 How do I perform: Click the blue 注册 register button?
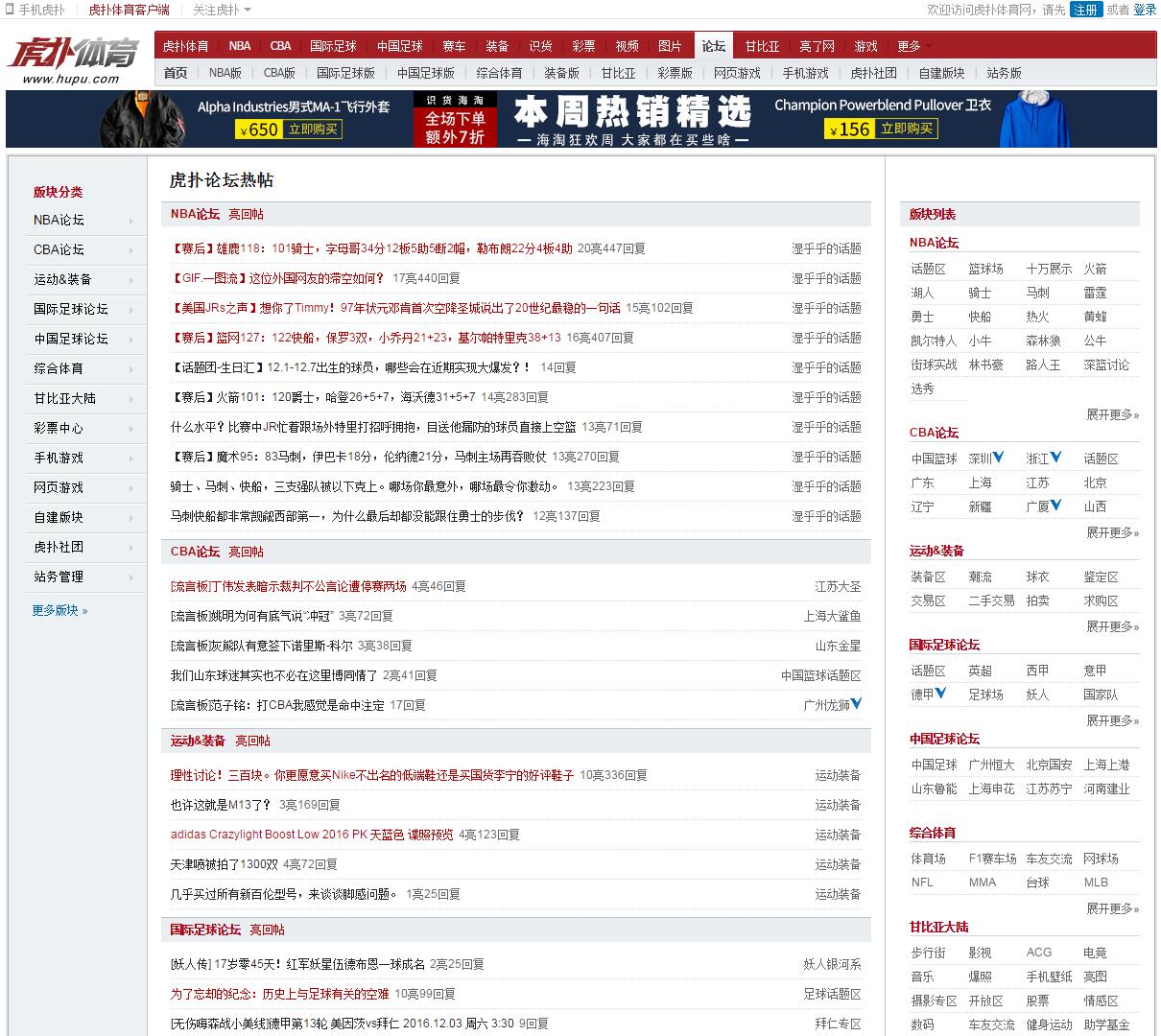(1085, 10)
